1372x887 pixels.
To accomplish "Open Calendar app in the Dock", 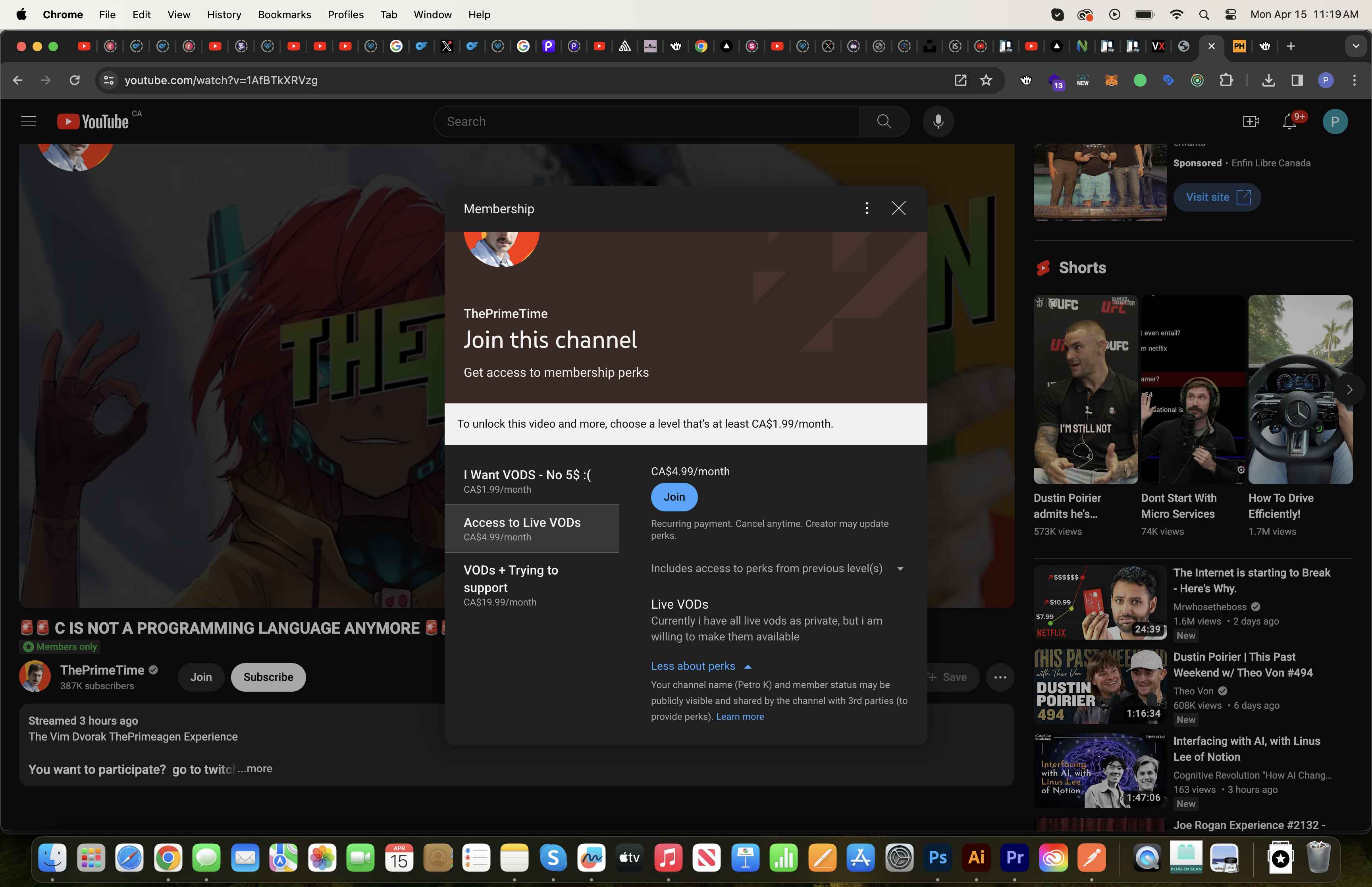I will [399, 858].
